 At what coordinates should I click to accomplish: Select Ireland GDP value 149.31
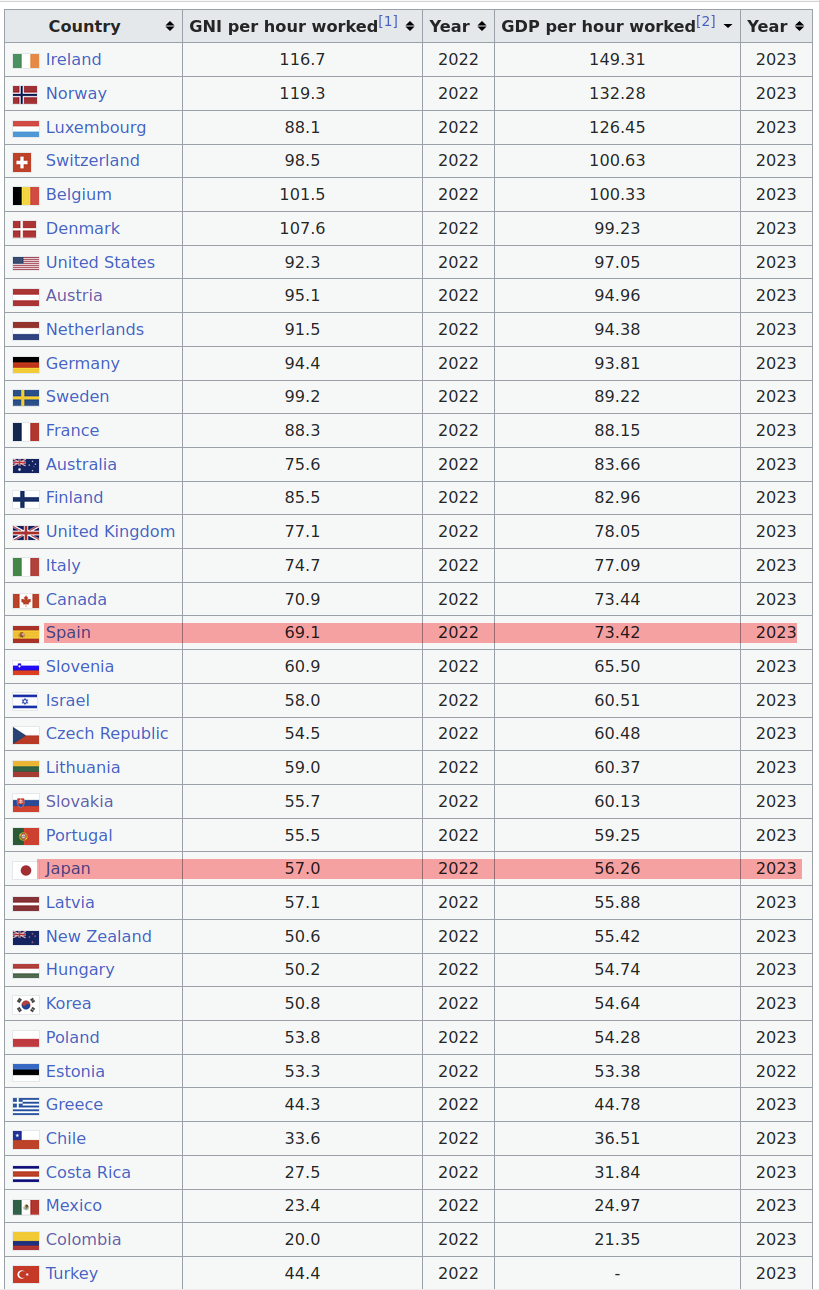click(617, 60)
